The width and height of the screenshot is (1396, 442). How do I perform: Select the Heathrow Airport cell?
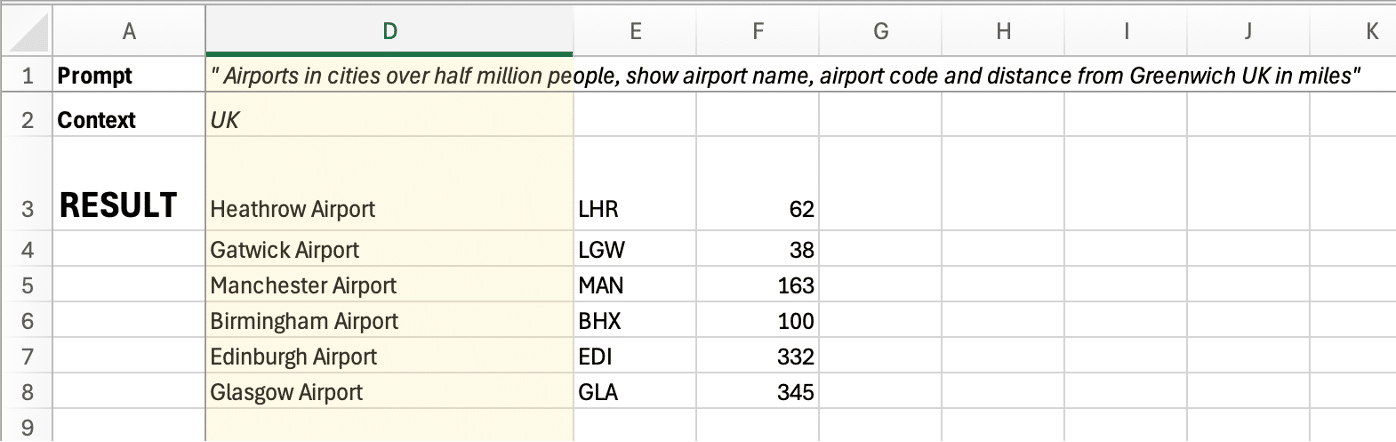389,209
